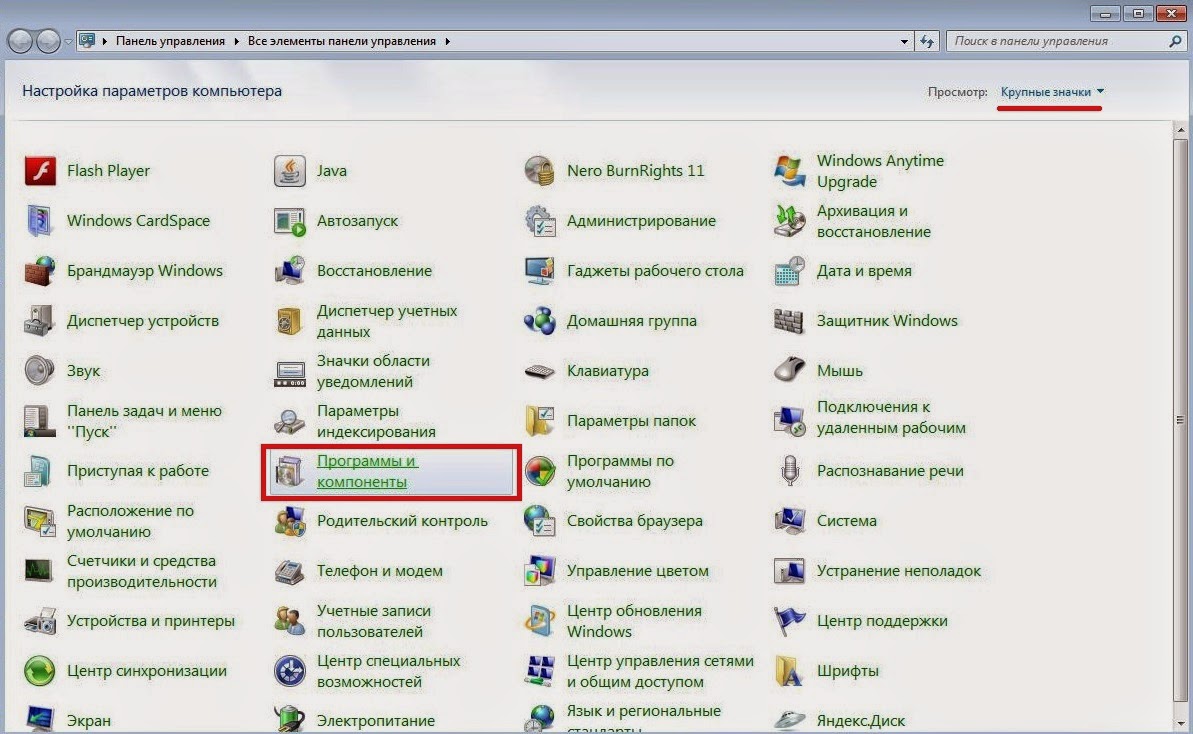Open Диспетчер устройств link
Image resolution: width=1193 pixels, height=734 pixels.
(143, 321)
